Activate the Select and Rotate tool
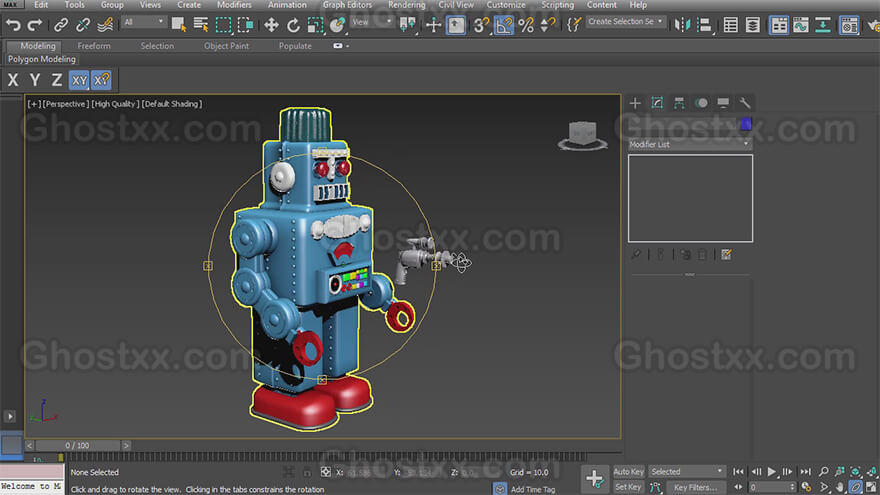The image size is (880, 495). tap(294, 25)
